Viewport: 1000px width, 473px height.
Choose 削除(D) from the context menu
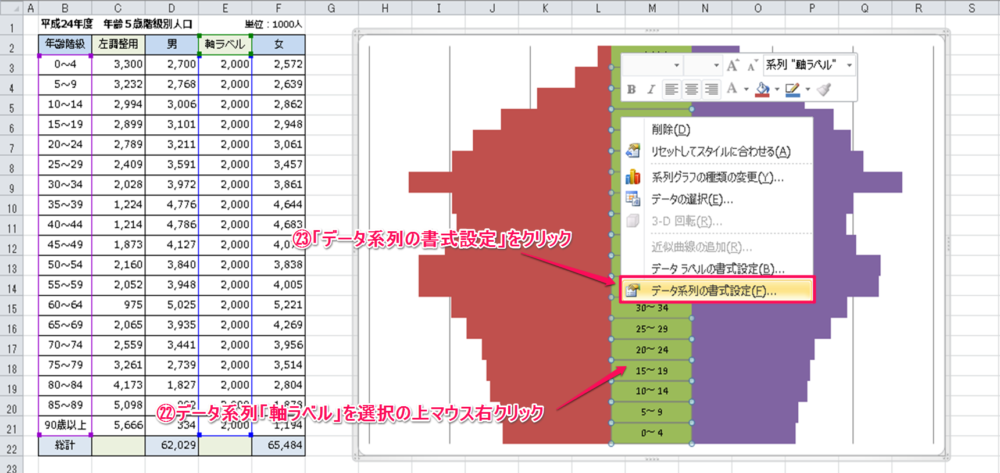[x=670, y=129]
